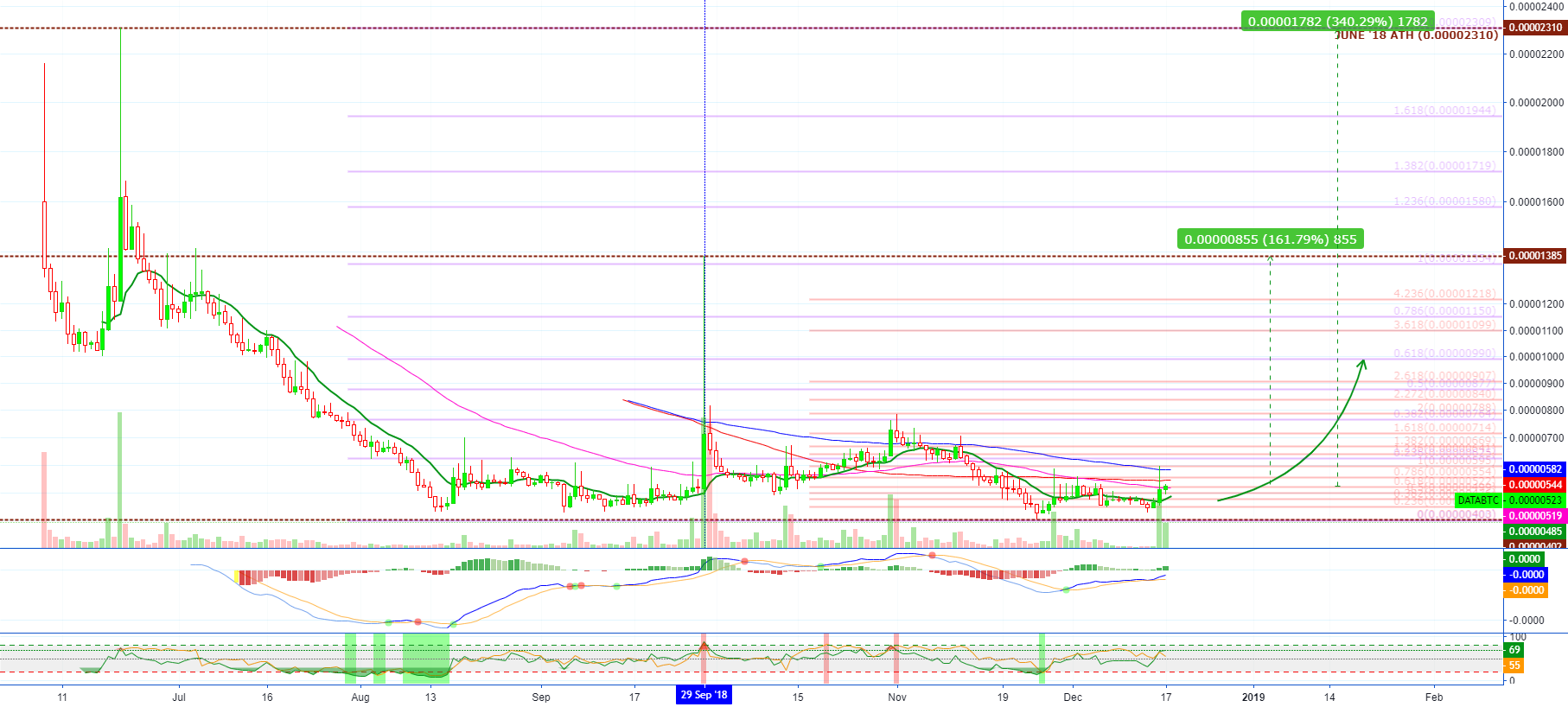Click the 11 date label on time axis
Image resolution: width=1568 pixels, height=707 pixels.
(62, 697)
